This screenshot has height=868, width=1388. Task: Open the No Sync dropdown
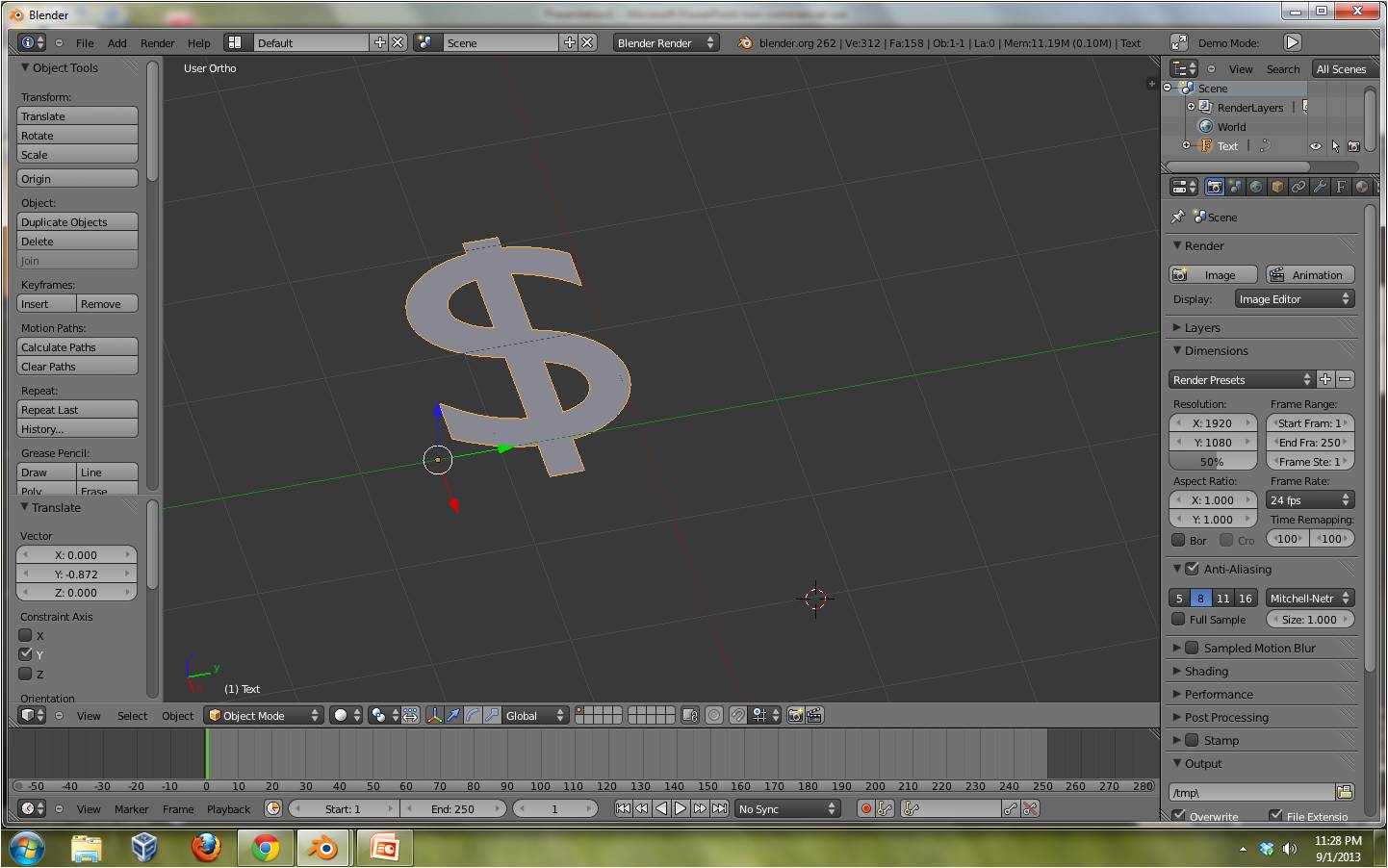pos(787,808)
